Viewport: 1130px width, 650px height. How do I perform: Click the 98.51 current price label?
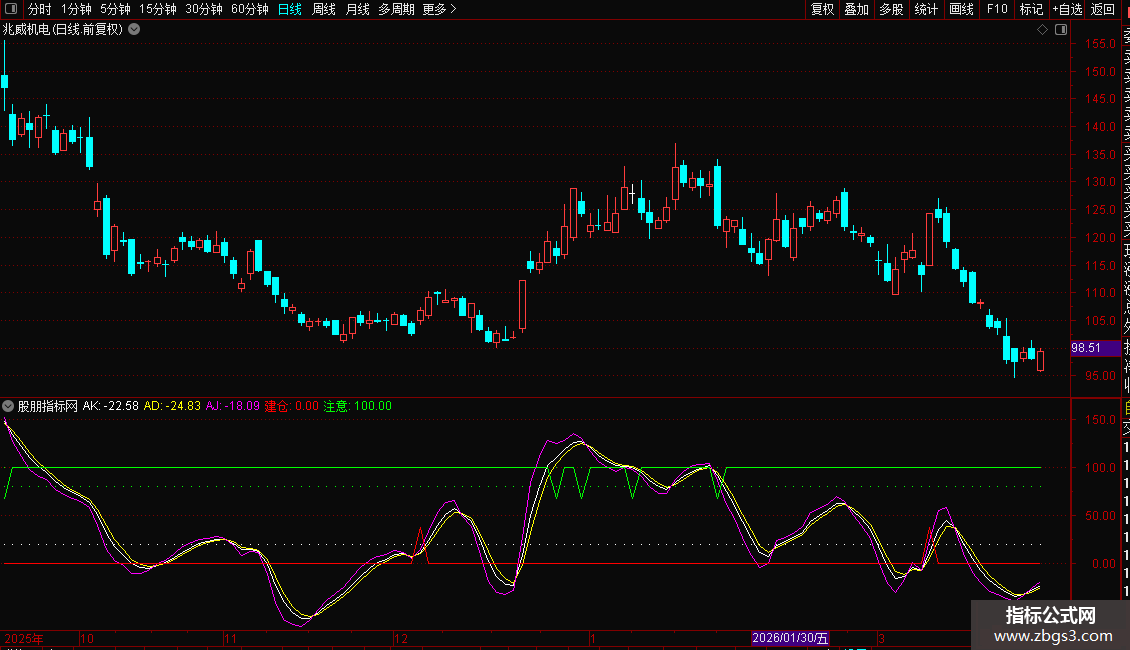tap(1096, 348)
